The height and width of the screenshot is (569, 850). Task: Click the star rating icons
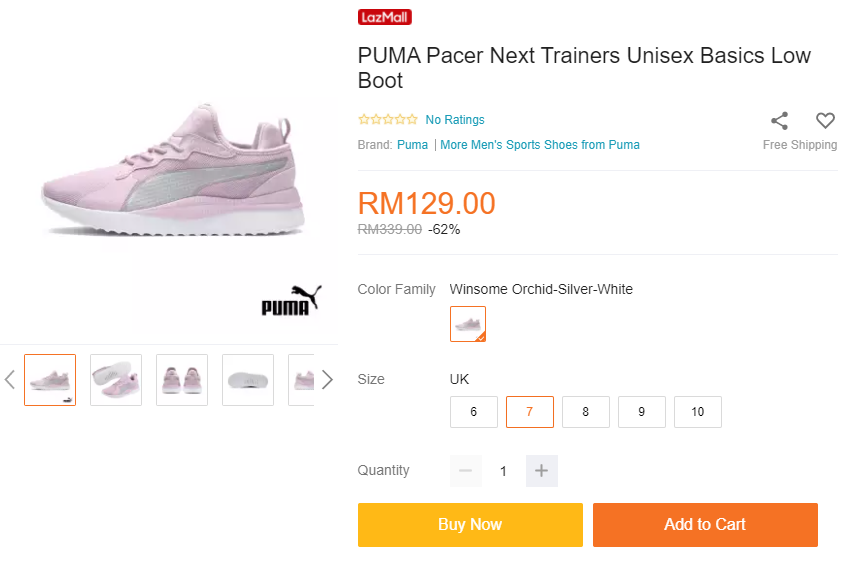[x=388, y=120]
